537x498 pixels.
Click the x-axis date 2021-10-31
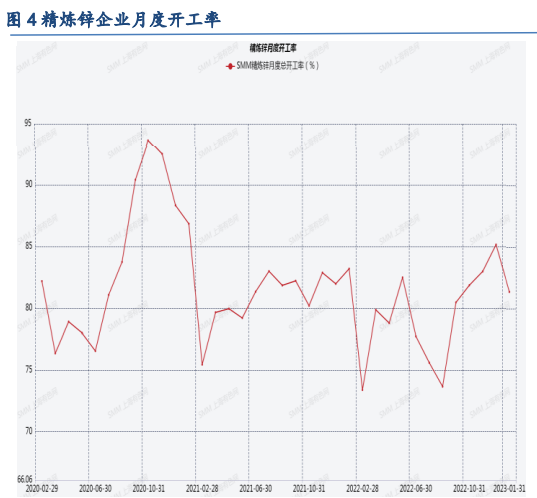click(x=309, y=488)
